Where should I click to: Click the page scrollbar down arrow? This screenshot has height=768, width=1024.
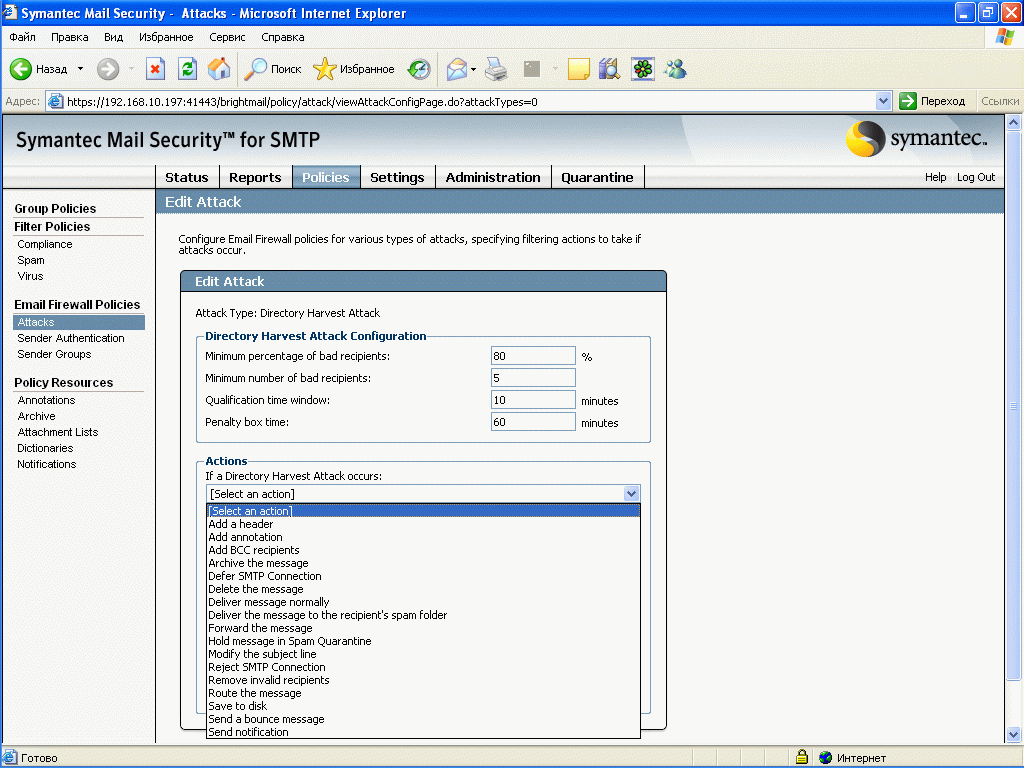(1013, 734)
